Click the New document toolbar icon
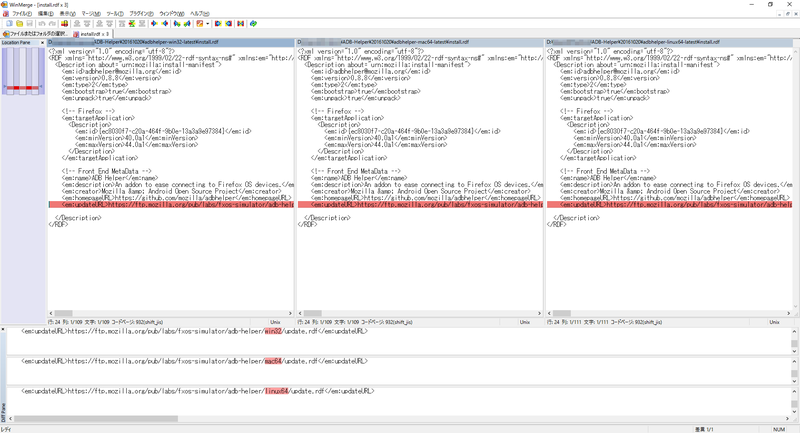 (x=9, y=23)
